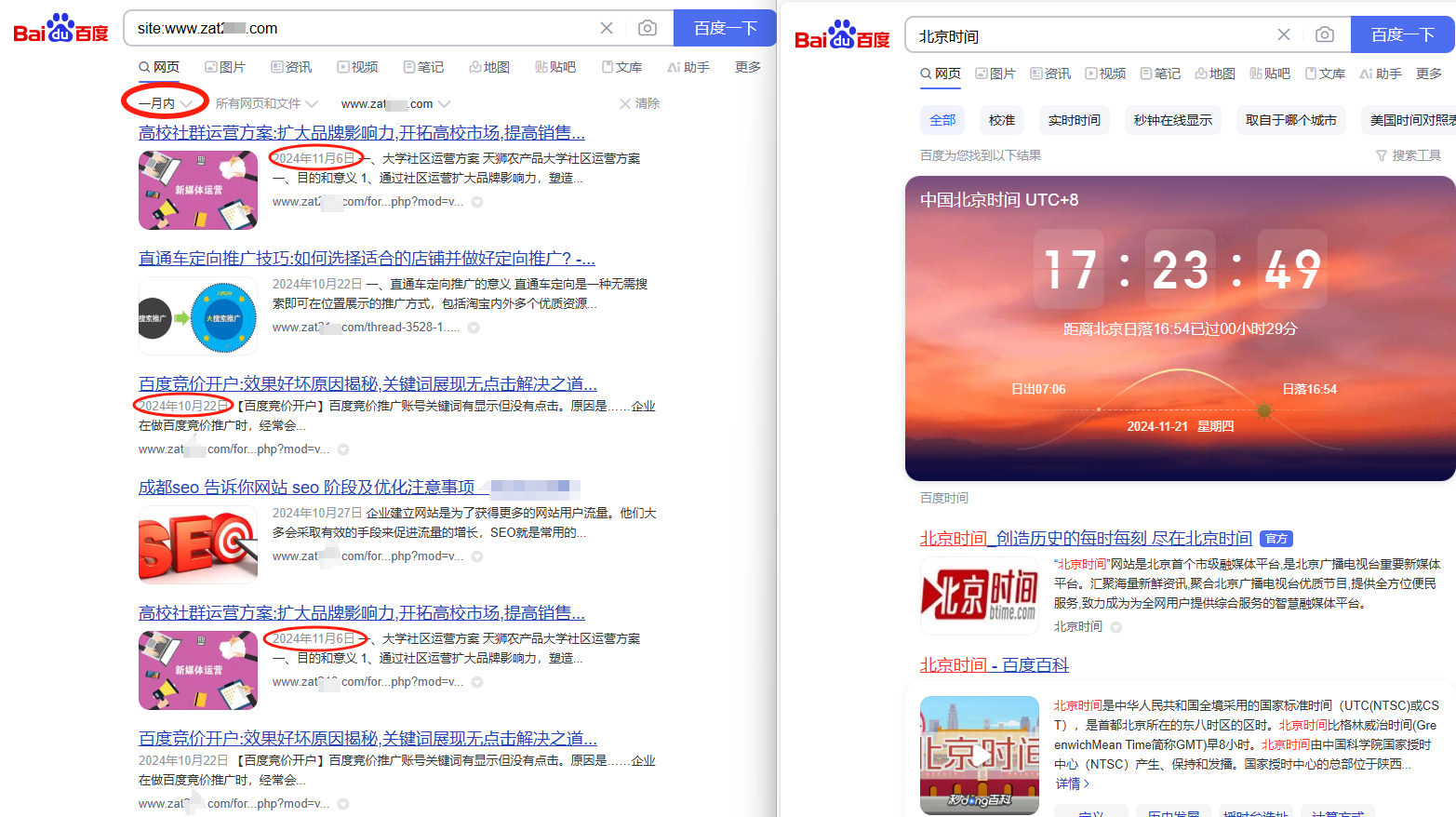Image resolution: width=1456 pixels, height=817 pixels.
Task: Open 所有网页和文件 file type dropdown
Action: pos(266,103)
